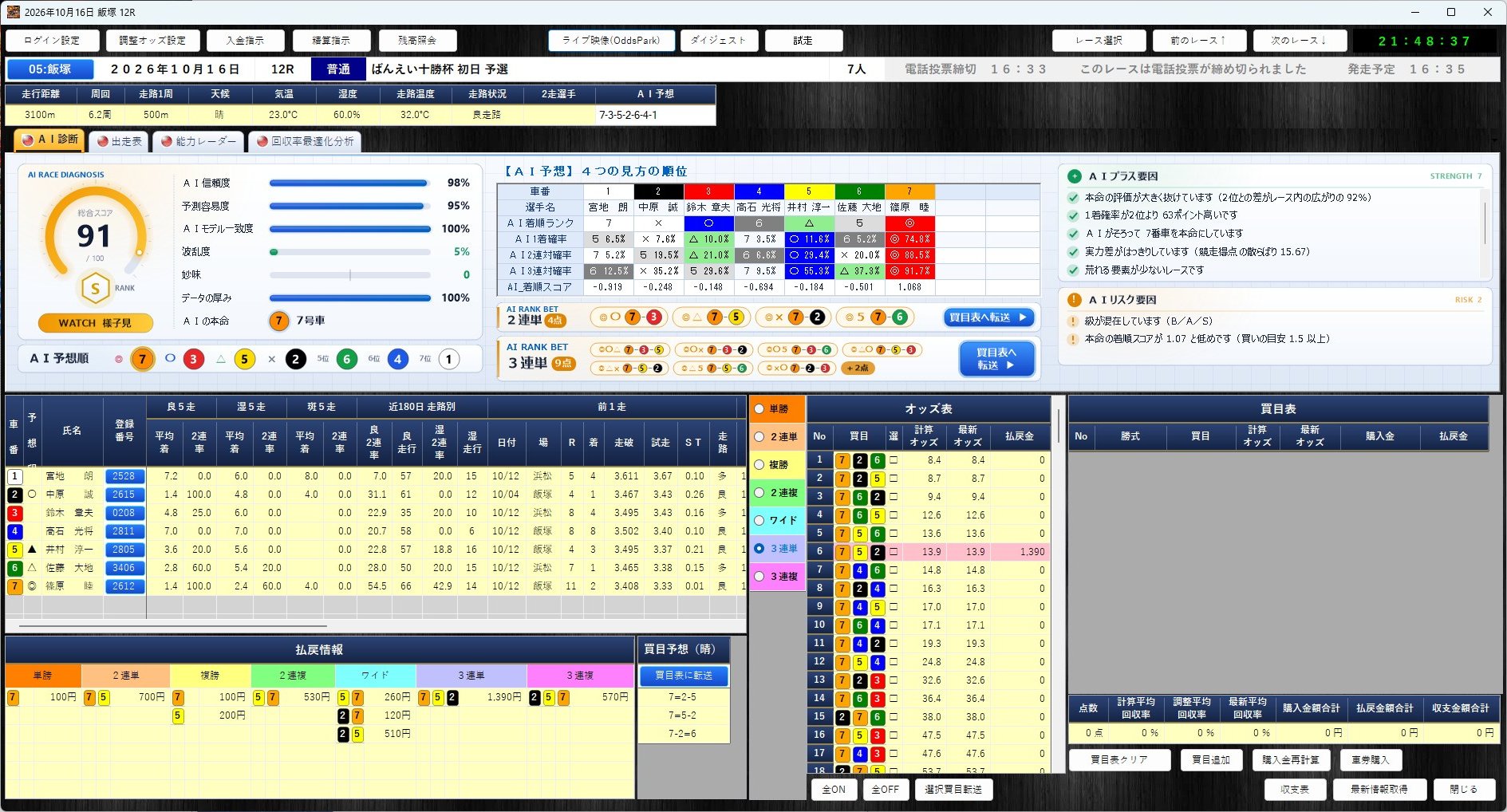Click the 05:飯塚 venue field
This screenshot has height=812, width=1507.
tap(50, 69)
